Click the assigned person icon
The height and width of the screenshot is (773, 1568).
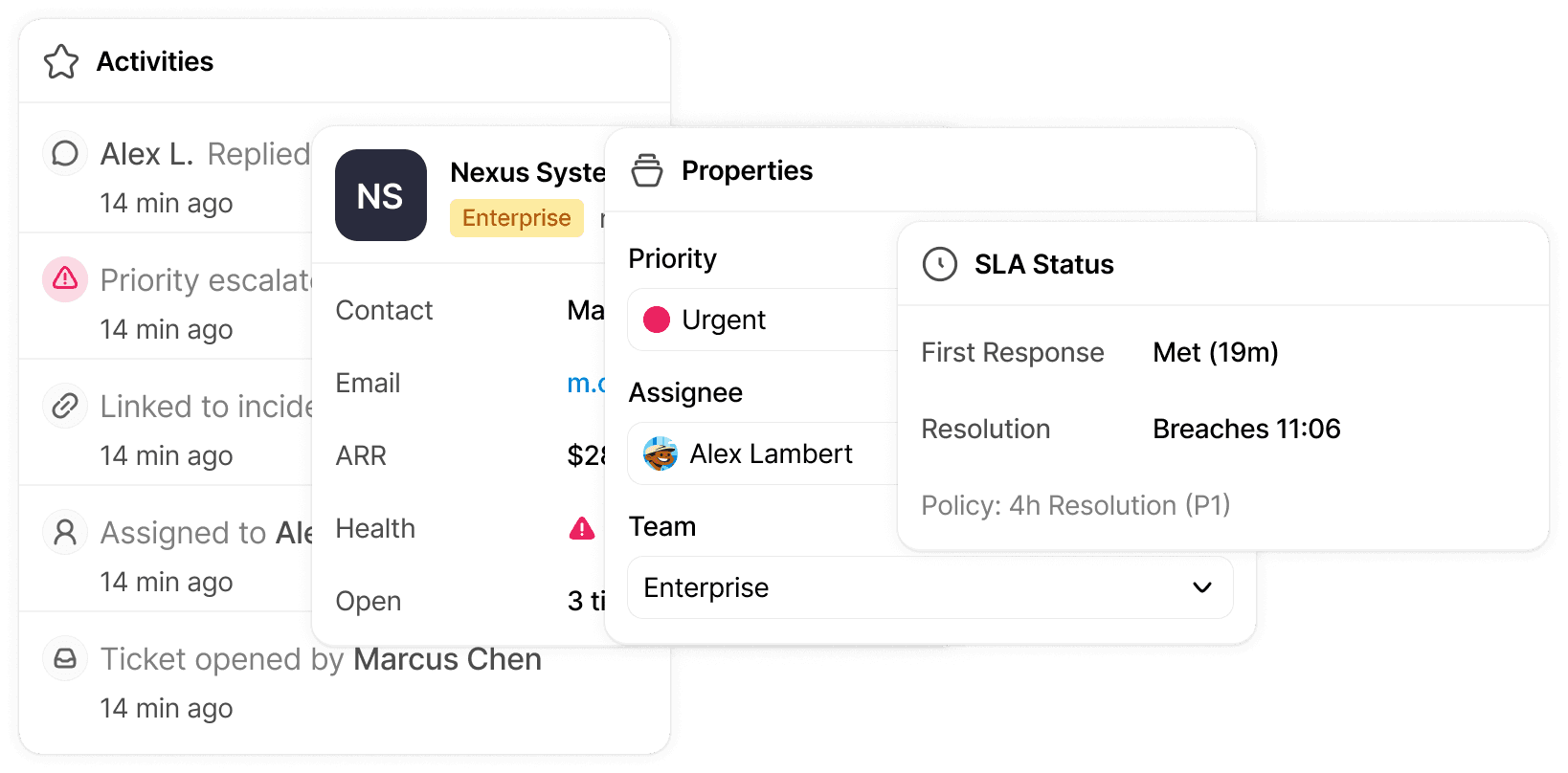(65, 532)
